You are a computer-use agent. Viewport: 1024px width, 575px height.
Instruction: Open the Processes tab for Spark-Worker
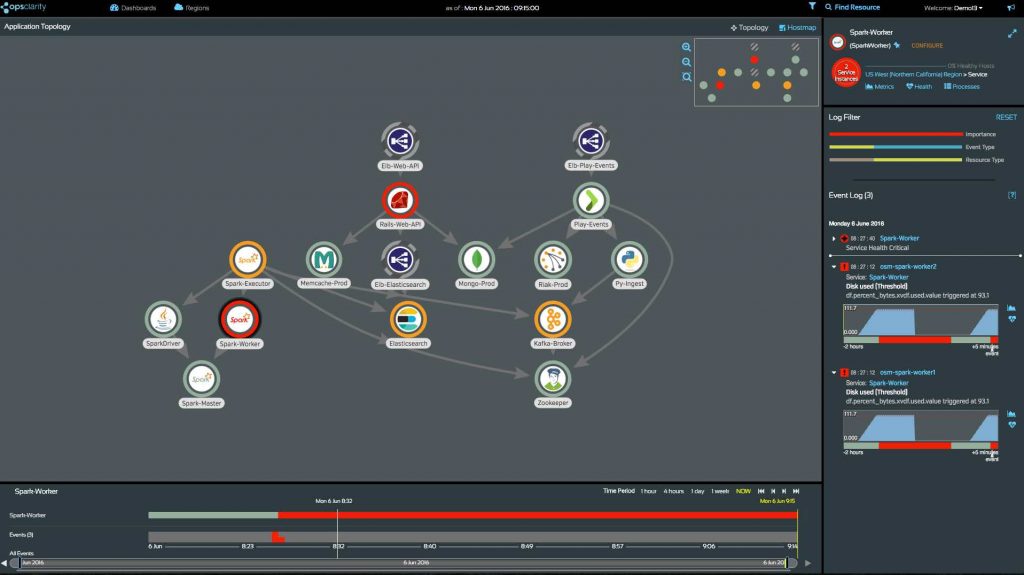coord(961,86)
